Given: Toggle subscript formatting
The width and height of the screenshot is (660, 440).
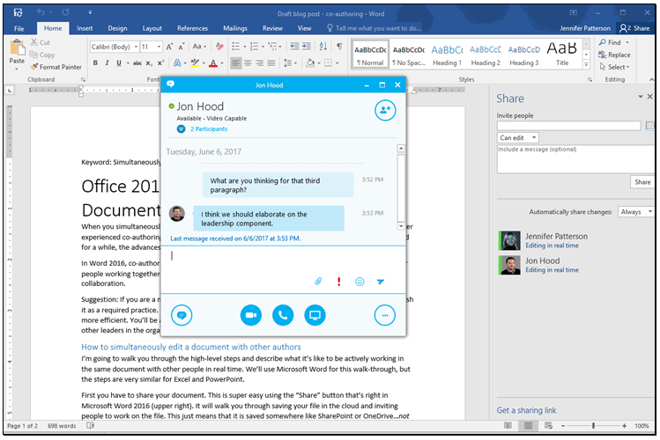Looking at the screenshot, I should tap(149, 63).
